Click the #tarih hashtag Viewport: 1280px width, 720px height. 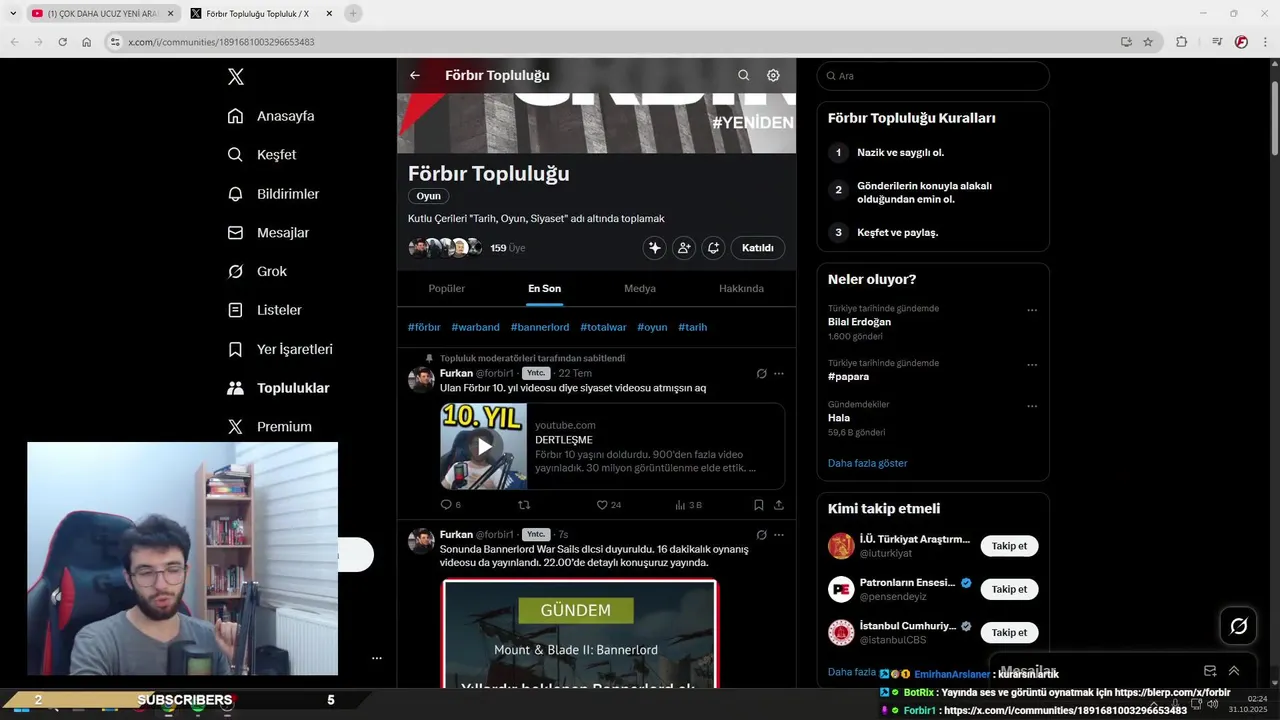click(x=692, y=327)
